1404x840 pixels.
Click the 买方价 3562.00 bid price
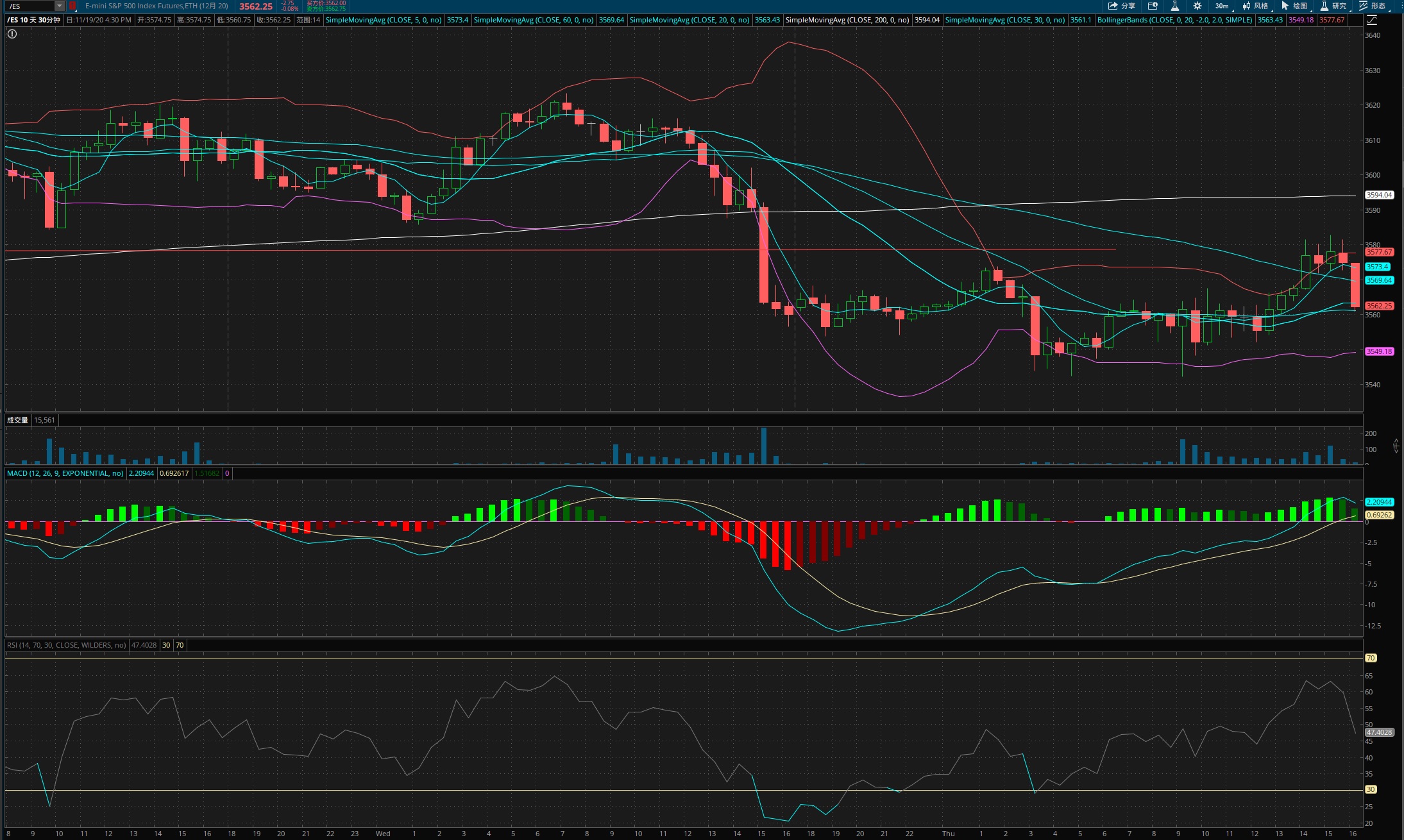pos(326,3)
